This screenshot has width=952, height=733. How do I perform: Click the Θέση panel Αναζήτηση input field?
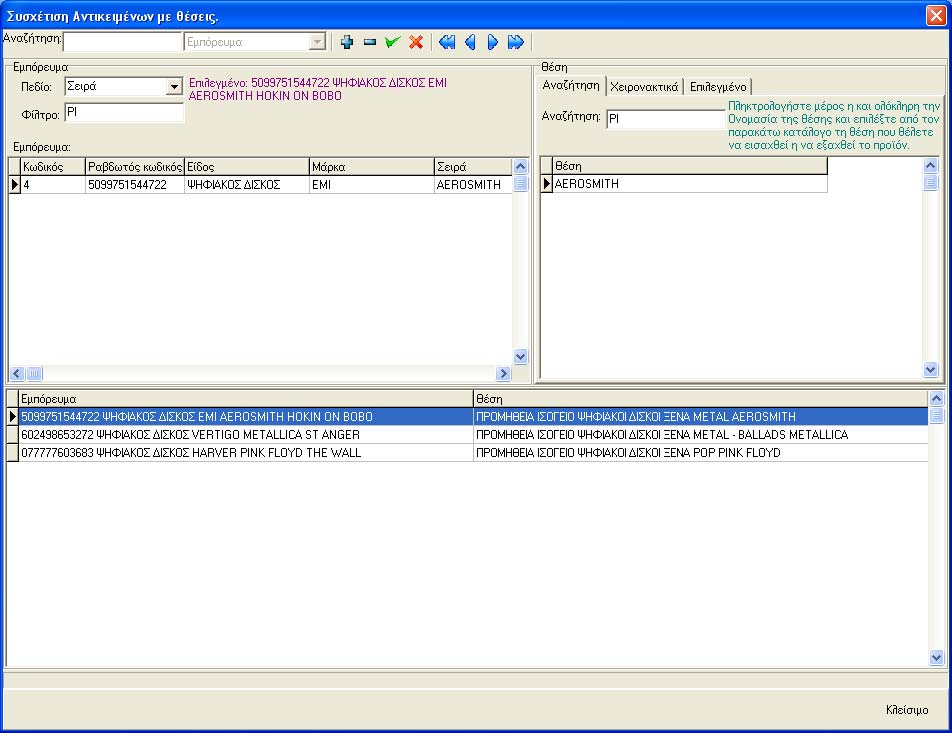point(666,119)
